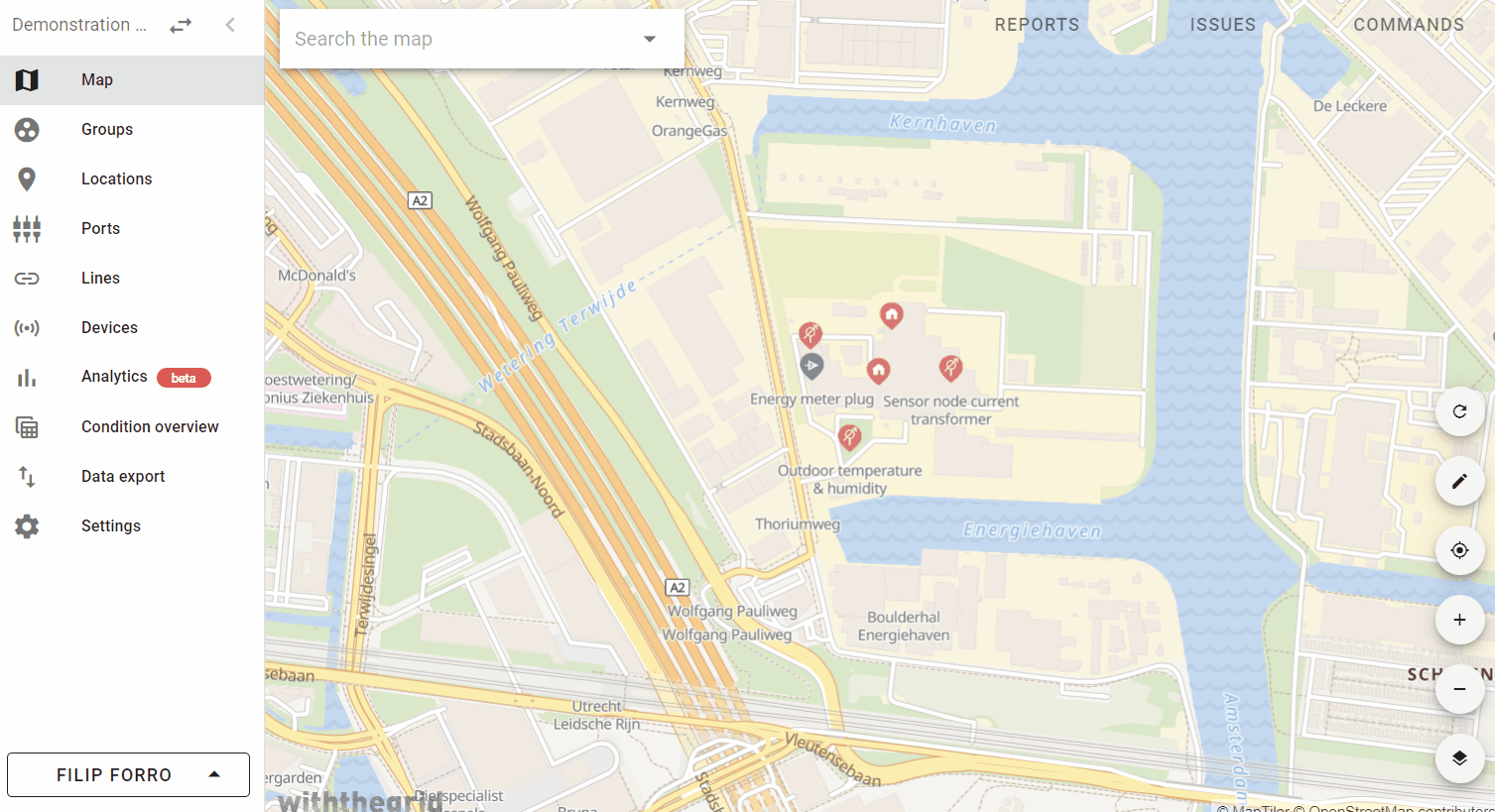Open Analytics beta section

pyautogui.click(x=132, y=377)
